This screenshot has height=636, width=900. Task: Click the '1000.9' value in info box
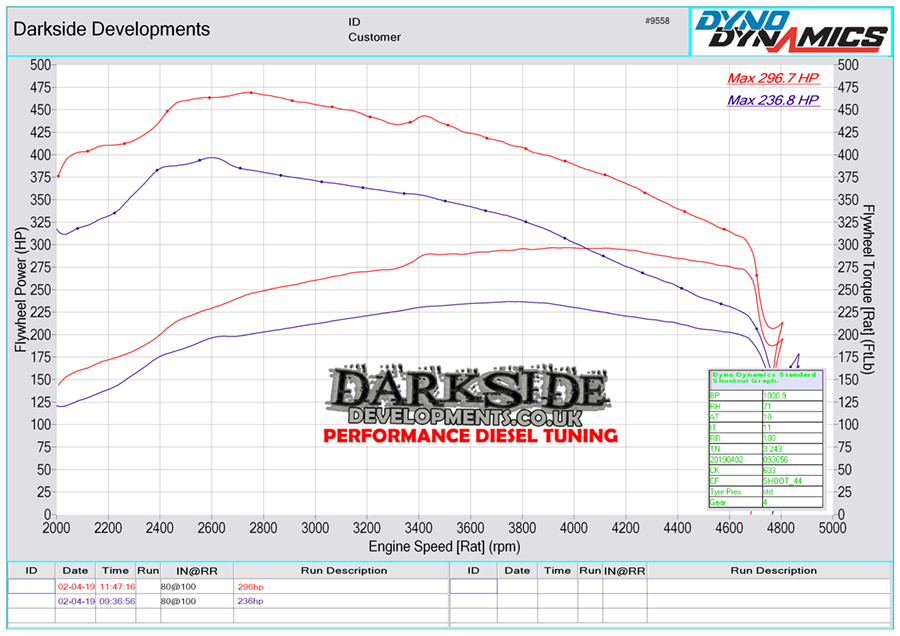pos(775,395)
